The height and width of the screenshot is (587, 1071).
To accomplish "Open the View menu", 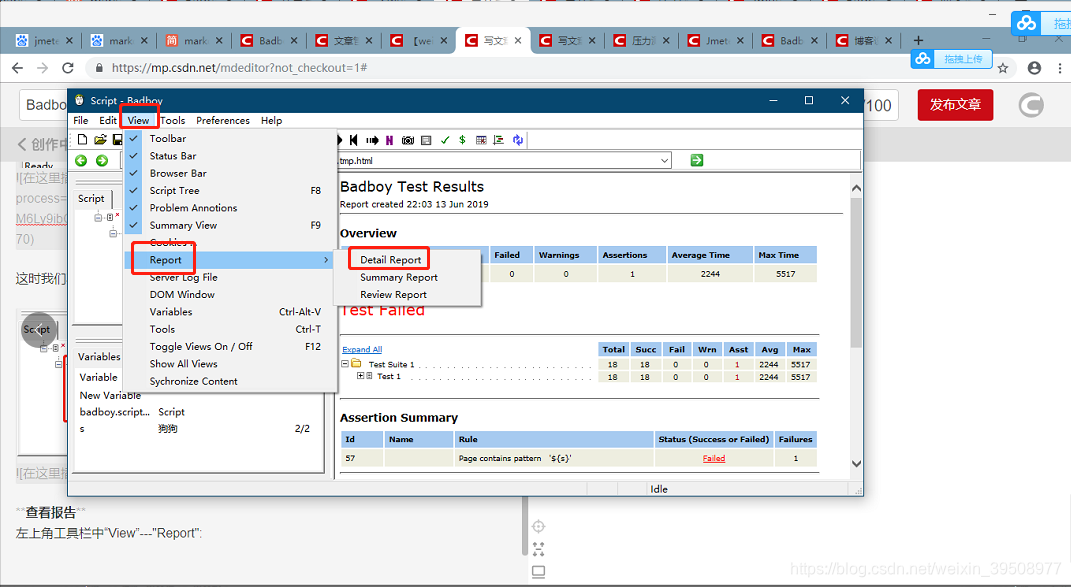I will pos(139,120).
